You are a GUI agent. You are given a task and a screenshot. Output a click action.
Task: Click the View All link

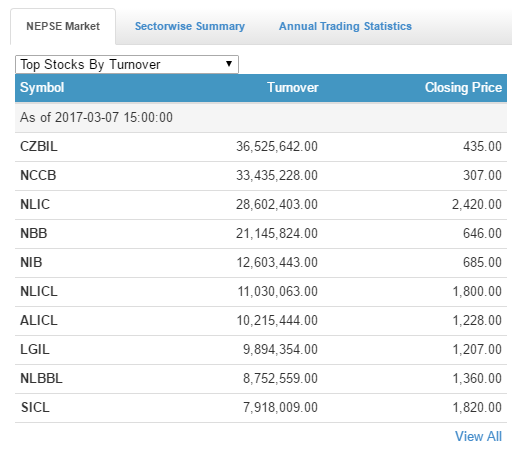(x=478, y=436)
